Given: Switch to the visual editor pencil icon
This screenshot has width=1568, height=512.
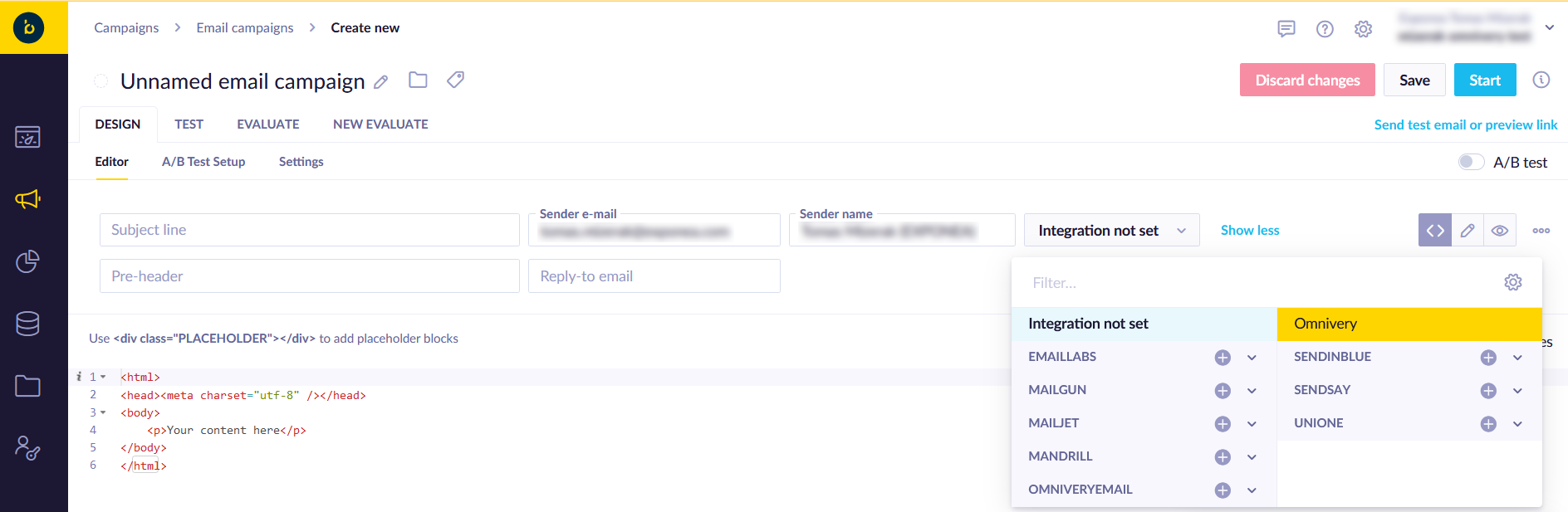Looking at the screenshot, I should (1468, 231).
